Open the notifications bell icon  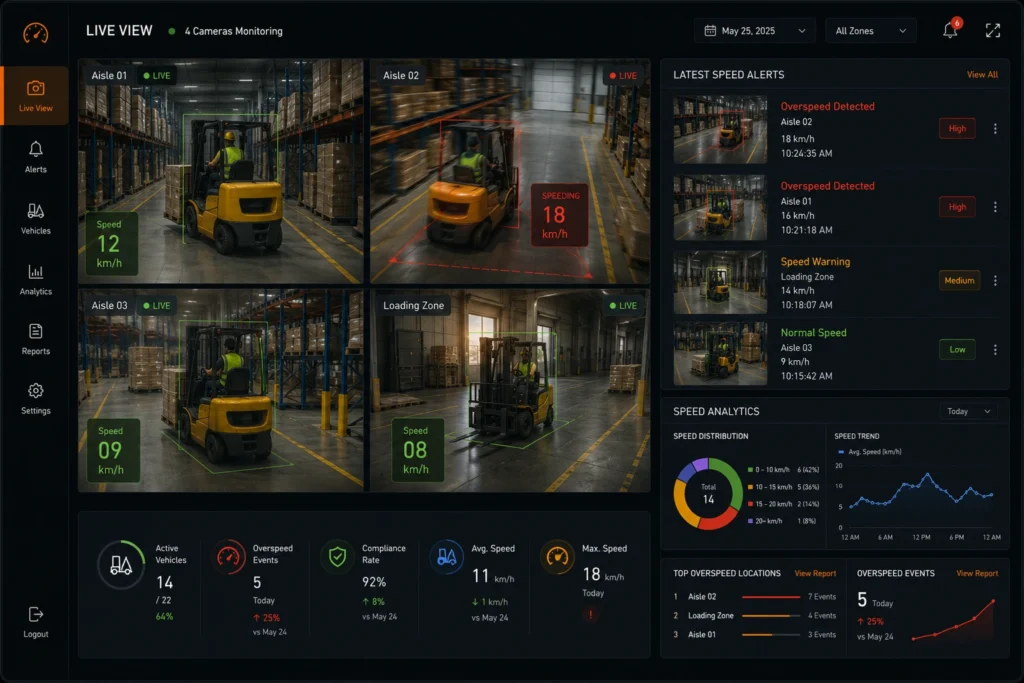[950, 30]
